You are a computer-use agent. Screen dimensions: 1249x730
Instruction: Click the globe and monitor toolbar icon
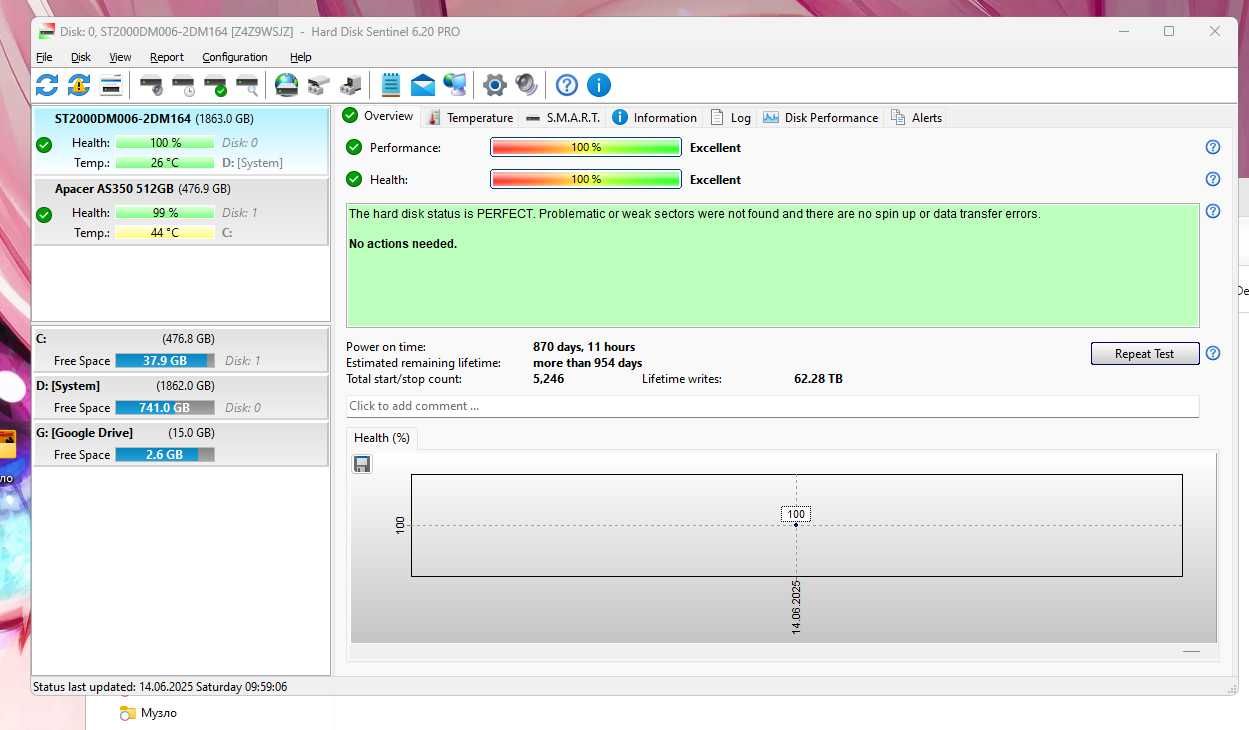click(455, 85)
